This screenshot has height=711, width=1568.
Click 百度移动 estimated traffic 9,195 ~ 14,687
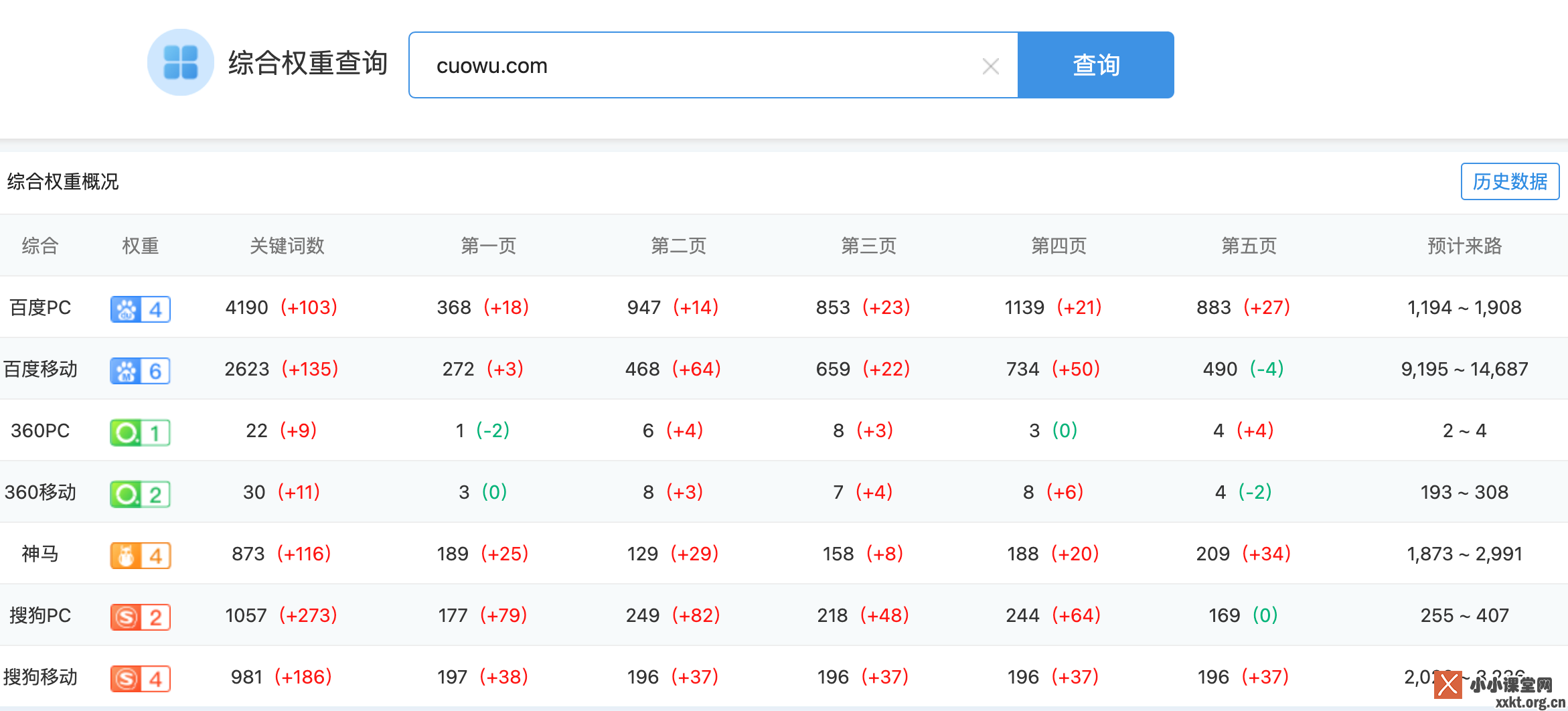[1465, 369]
